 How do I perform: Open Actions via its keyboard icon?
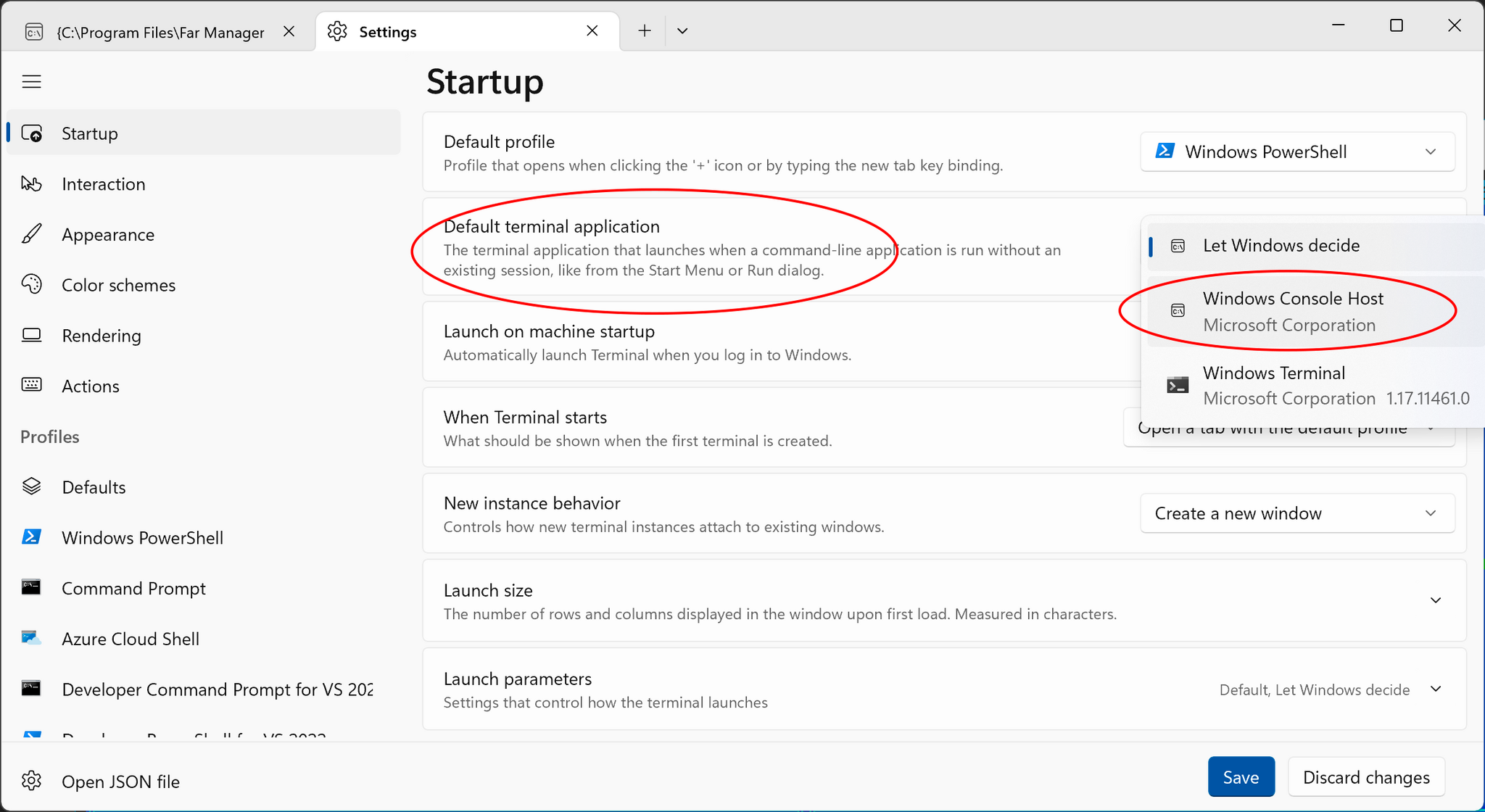click(32, 385)
